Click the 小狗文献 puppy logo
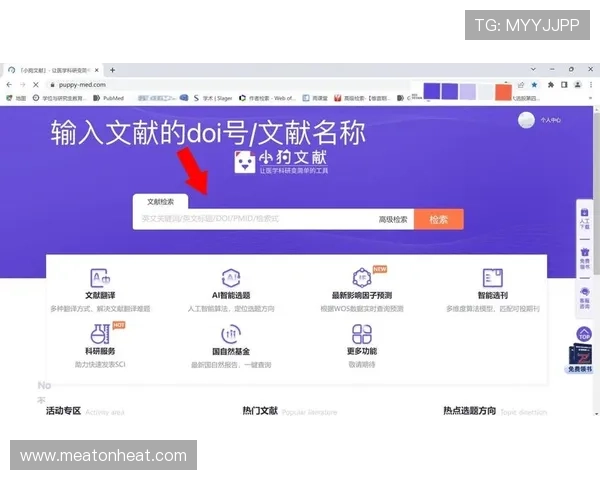The image size is (600, 480). [x=281, y=162]
